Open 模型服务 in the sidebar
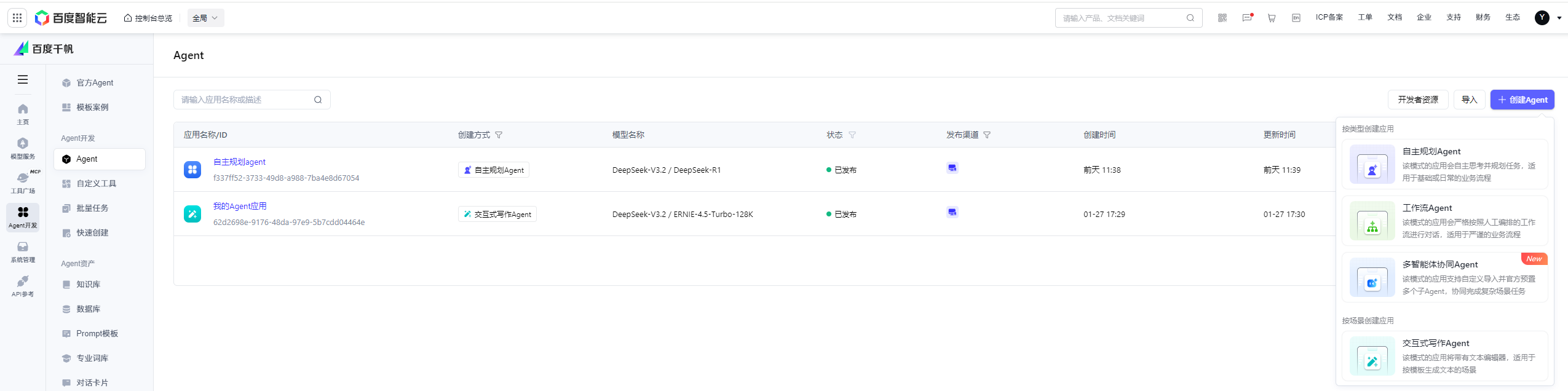 pyautogui.click(x=23, y=148)
